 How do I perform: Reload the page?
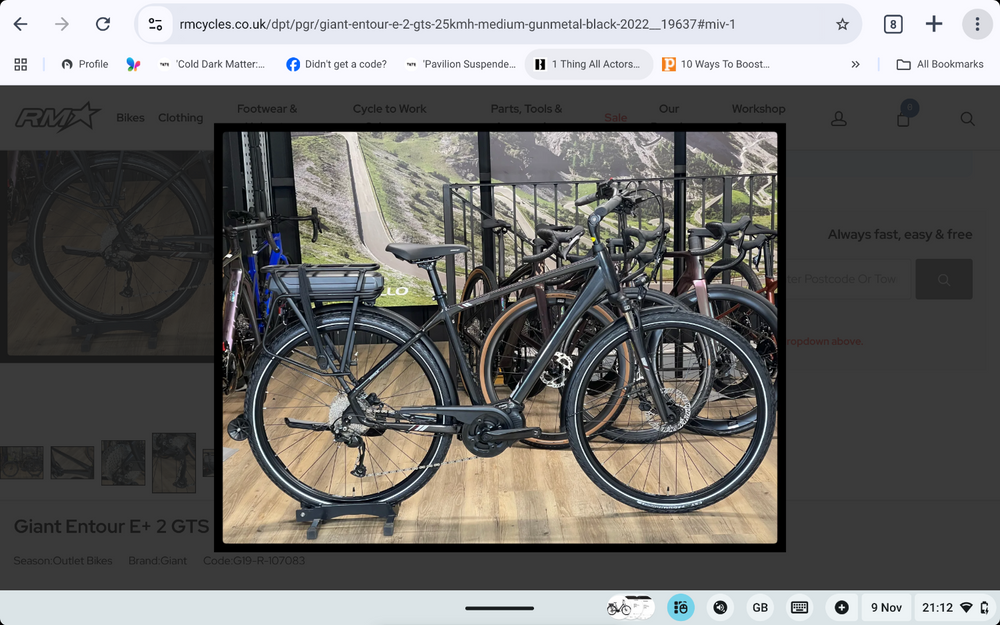tap(103, 23)
